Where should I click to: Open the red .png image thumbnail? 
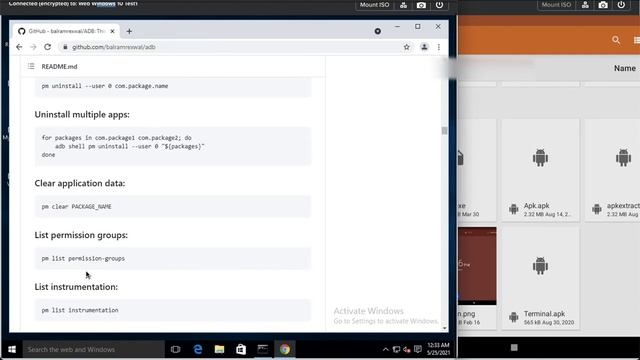pos(477,266)
